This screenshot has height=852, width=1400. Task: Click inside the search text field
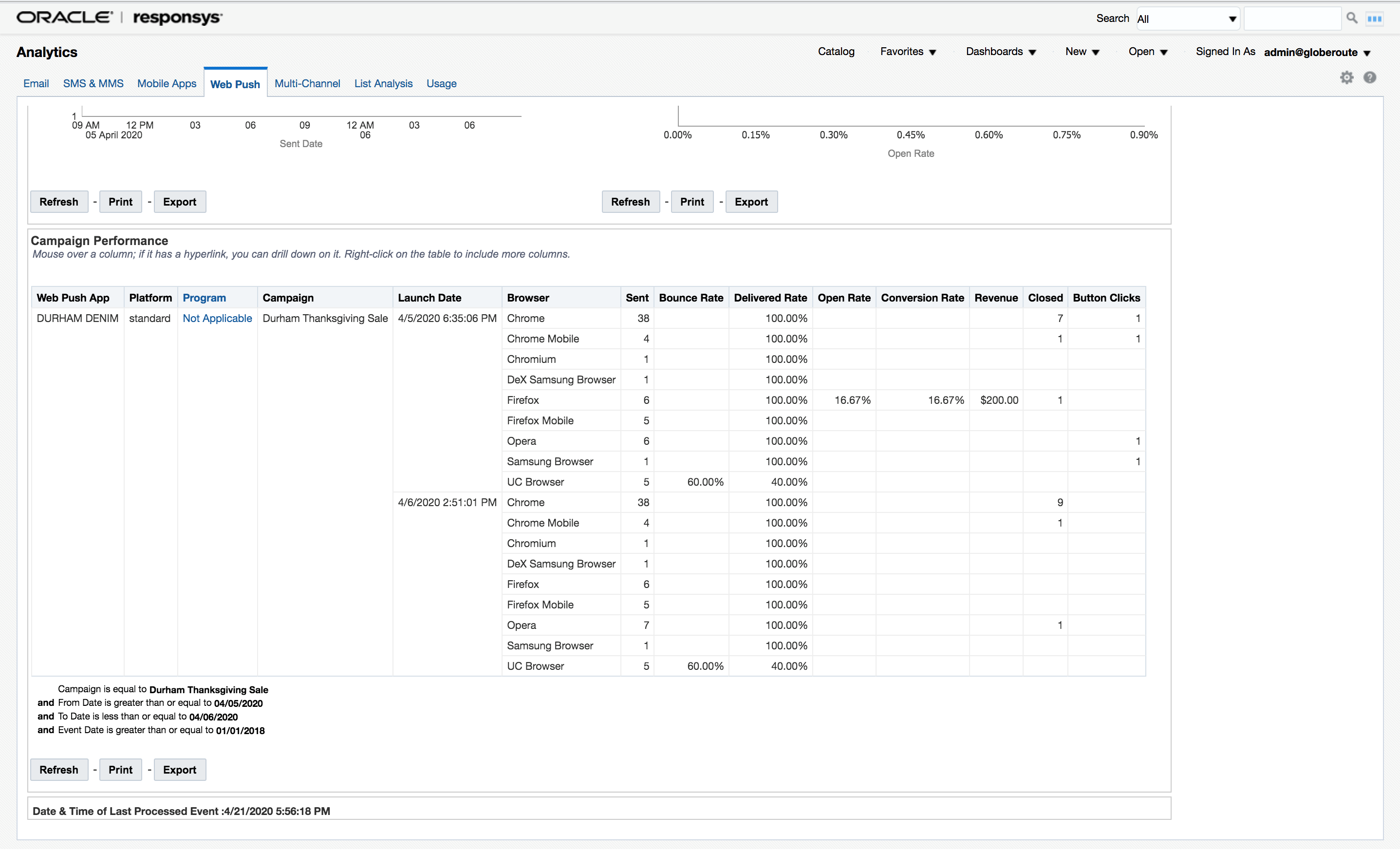[x=1292, y=18]
